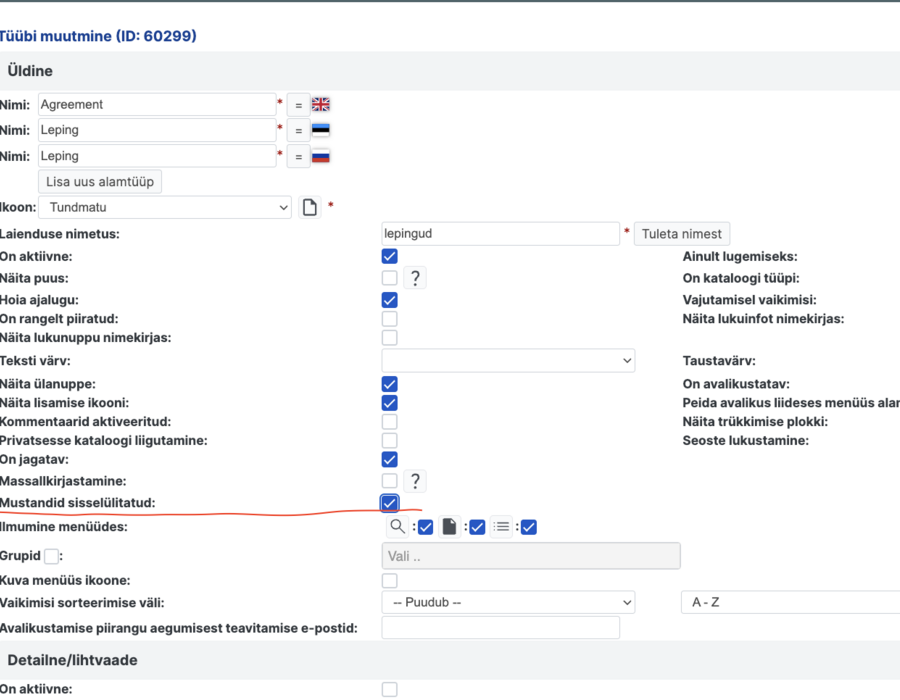The width and height of the screenshot is (900, 700).
Task: Open the Ikoon dropdown showing Tundmatu
Action: pos(165,207)
